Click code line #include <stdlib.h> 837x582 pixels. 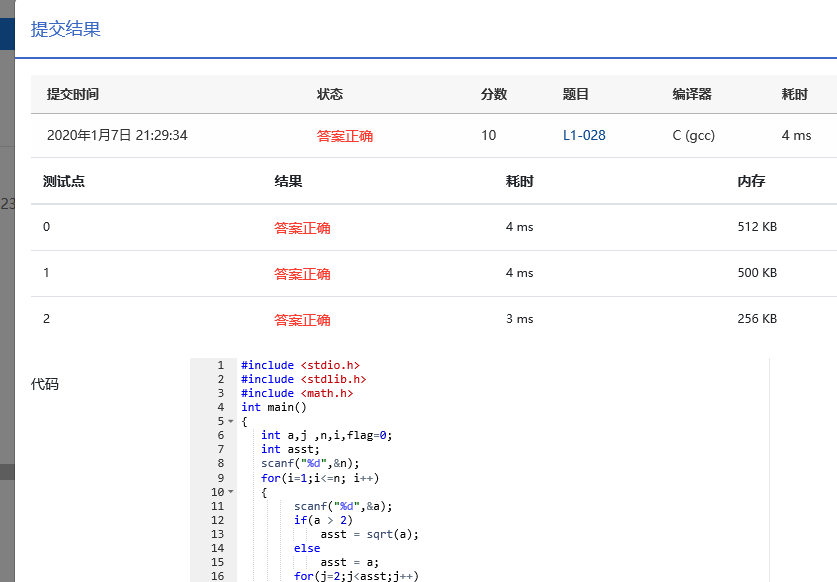click(x=304, y=379)
